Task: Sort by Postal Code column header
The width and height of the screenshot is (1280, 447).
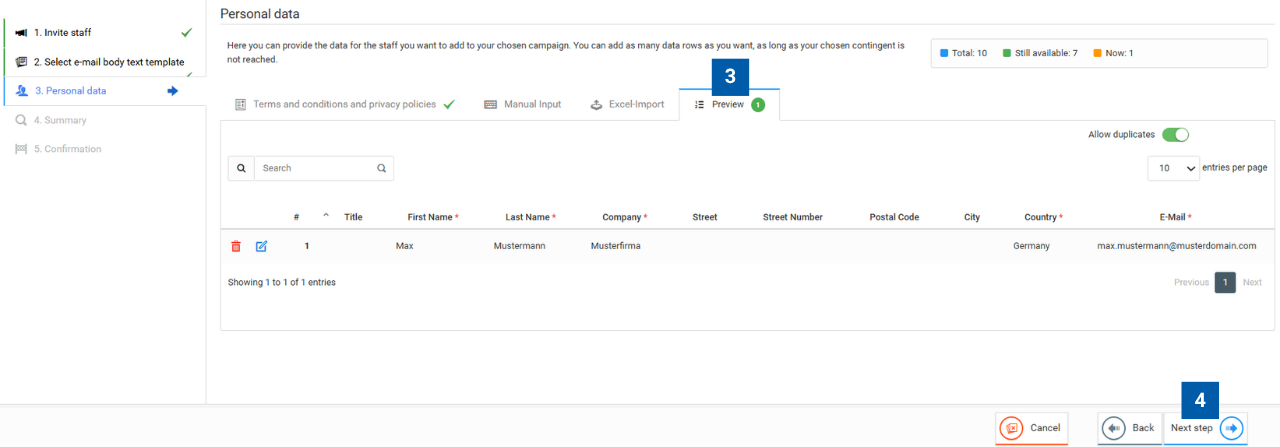Action: tap(894, 217)
